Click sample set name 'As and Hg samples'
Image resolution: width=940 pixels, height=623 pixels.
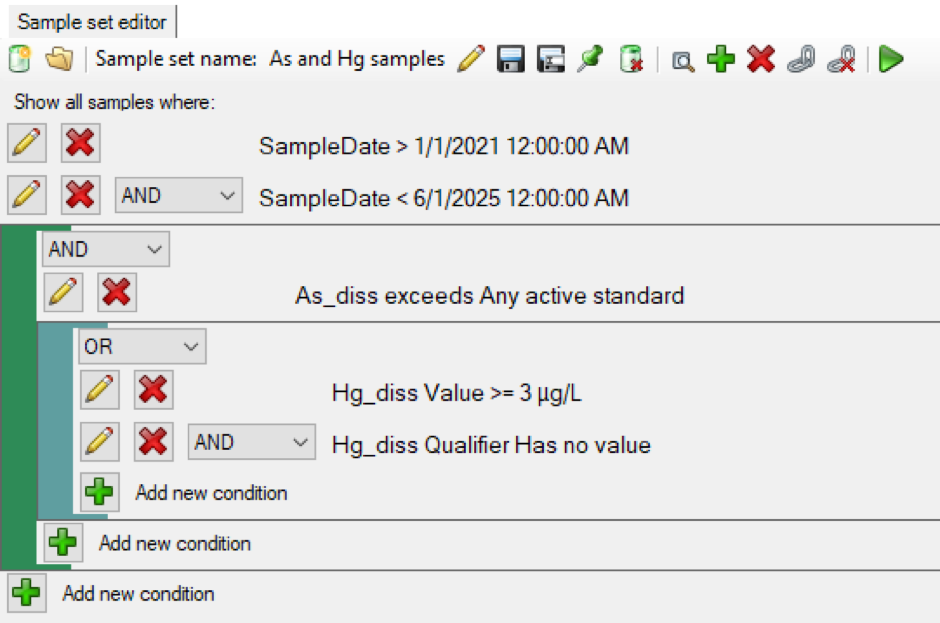coord(357,59)
